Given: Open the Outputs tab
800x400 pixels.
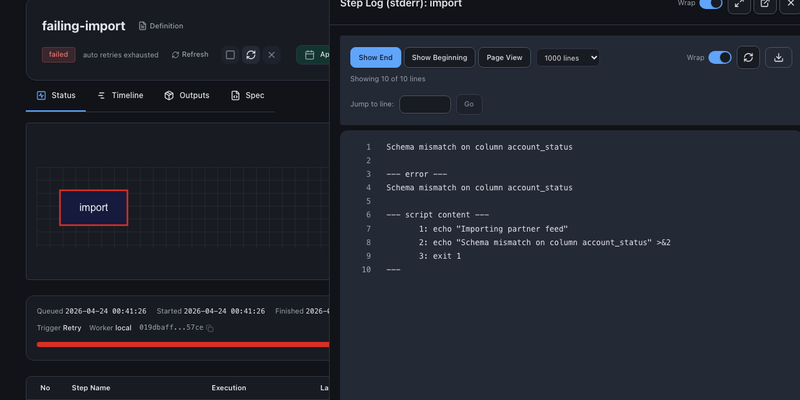Looking at the screenshot, I should [187, 95].
